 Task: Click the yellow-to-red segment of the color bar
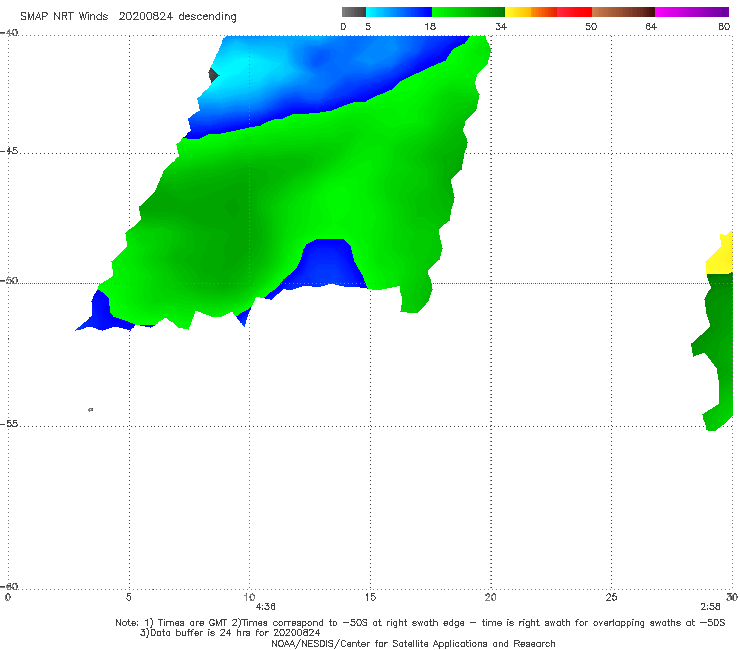pos(548,12)
